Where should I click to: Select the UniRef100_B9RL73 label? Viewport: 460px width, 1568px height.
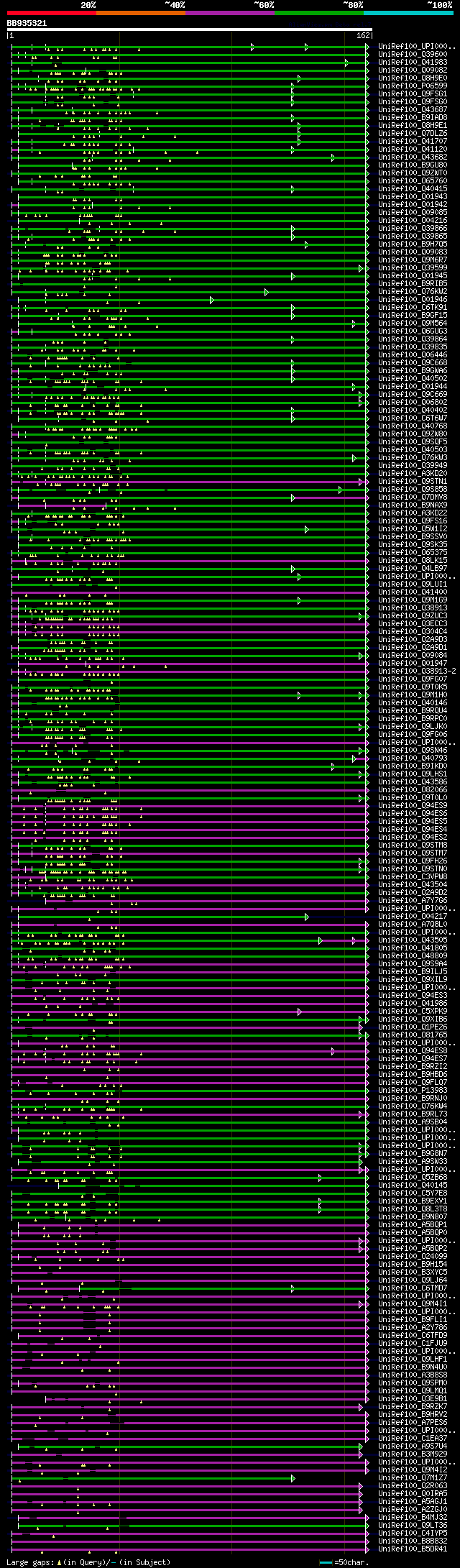pyautogui.click(x=413, y=1114)
